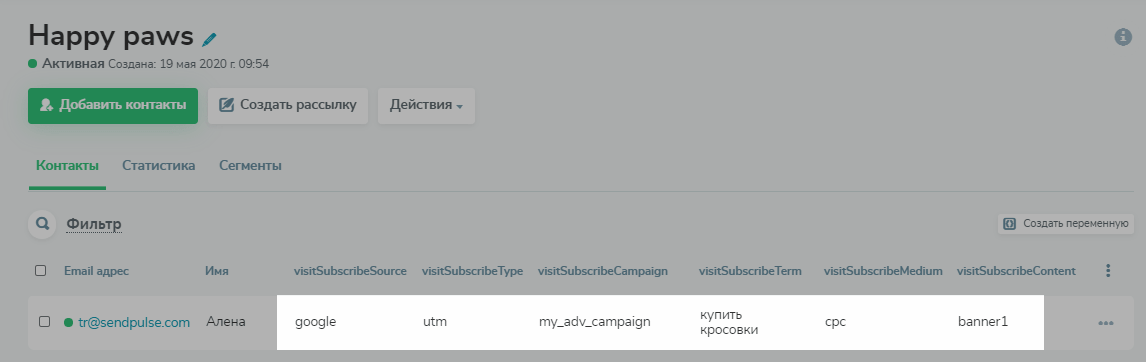
Task: Click the Создать переменную button
Action: (x=1066, y=224)
